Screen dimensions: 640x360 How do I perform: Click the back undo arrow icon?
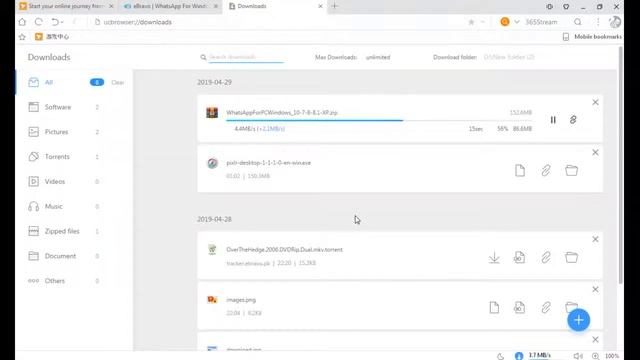click(x=55, y=22)
